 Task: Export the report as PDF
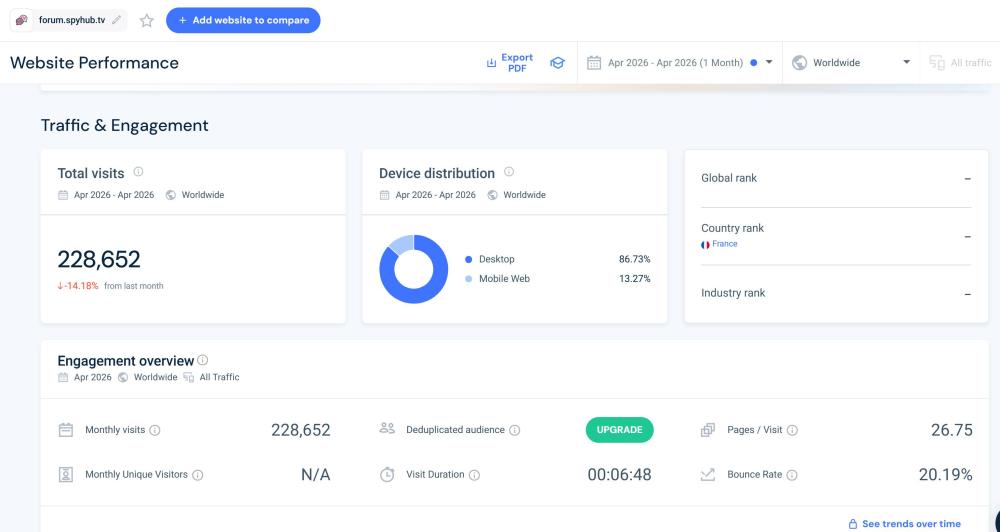click(510, 63)
